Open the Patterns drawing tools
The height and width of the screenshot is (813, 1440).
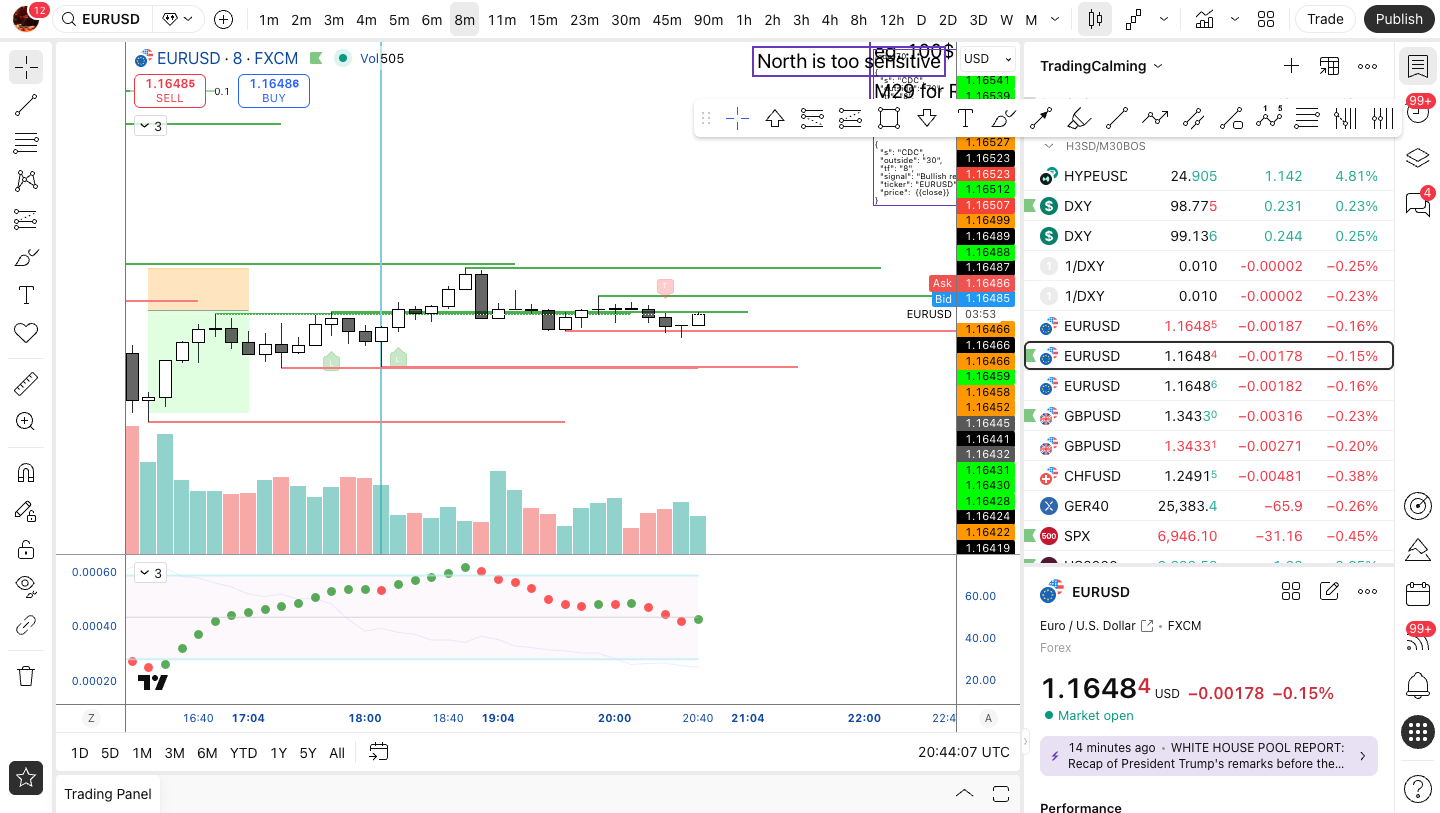click(26, 181)
